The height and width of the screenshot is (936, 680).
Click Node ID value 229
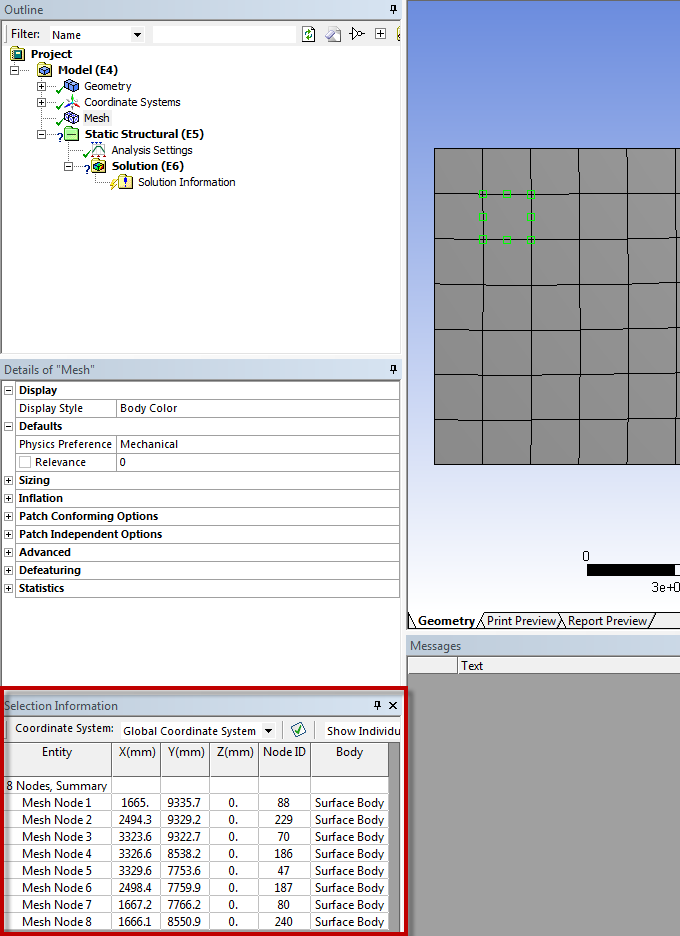(x=284, y=820)
